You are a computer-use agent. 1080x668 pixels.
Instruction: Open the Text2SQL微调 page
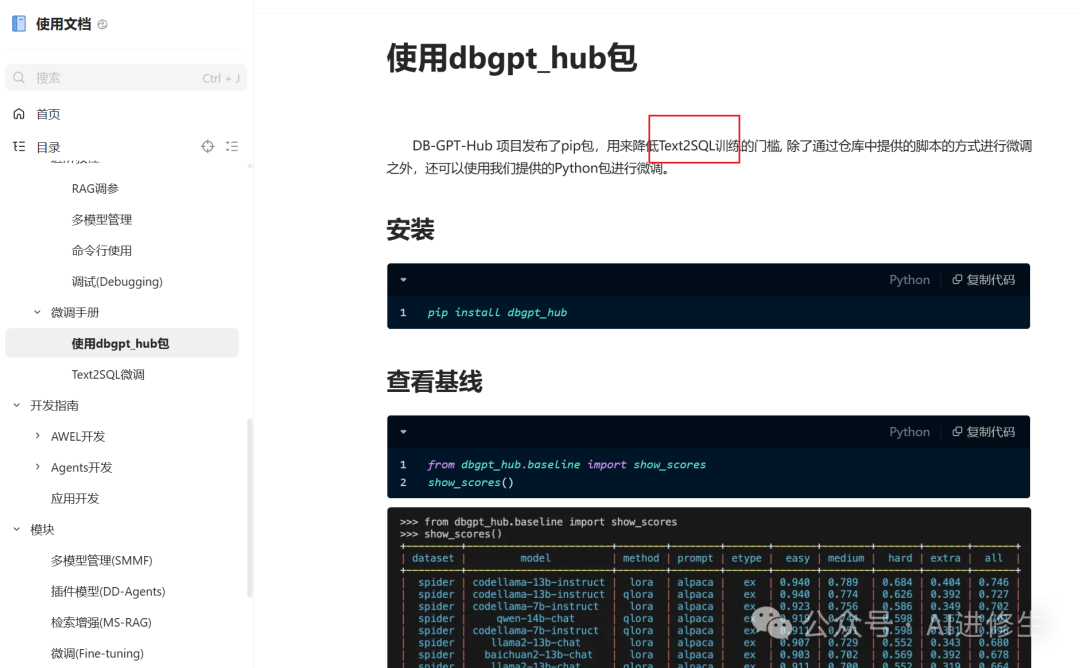click(x=108, y=375)
